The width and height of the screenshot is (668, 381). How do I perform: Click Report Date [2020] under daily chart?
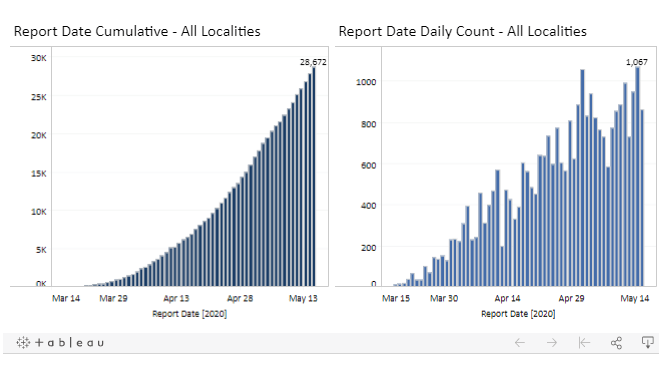coord(518,314)
